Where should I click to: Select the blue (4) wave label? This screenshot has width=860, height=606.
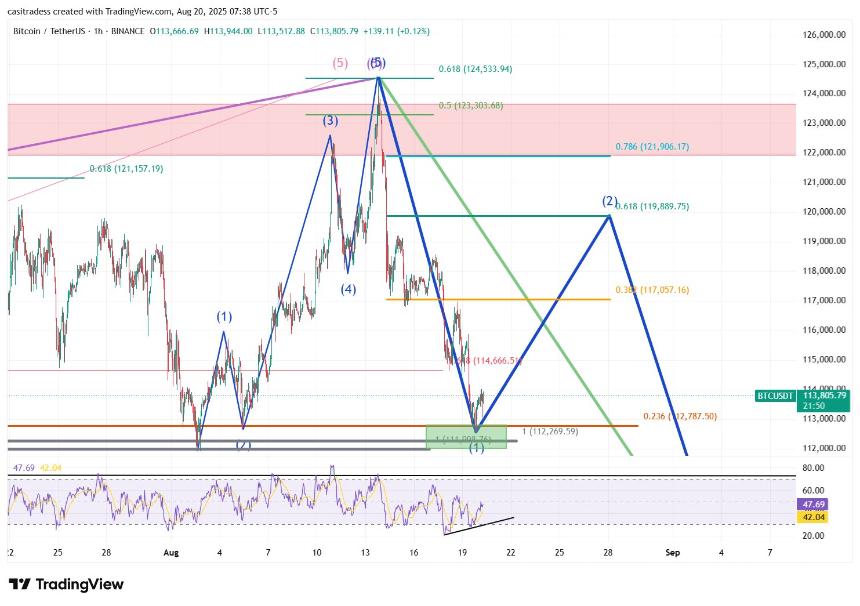[x=347, y=290]
